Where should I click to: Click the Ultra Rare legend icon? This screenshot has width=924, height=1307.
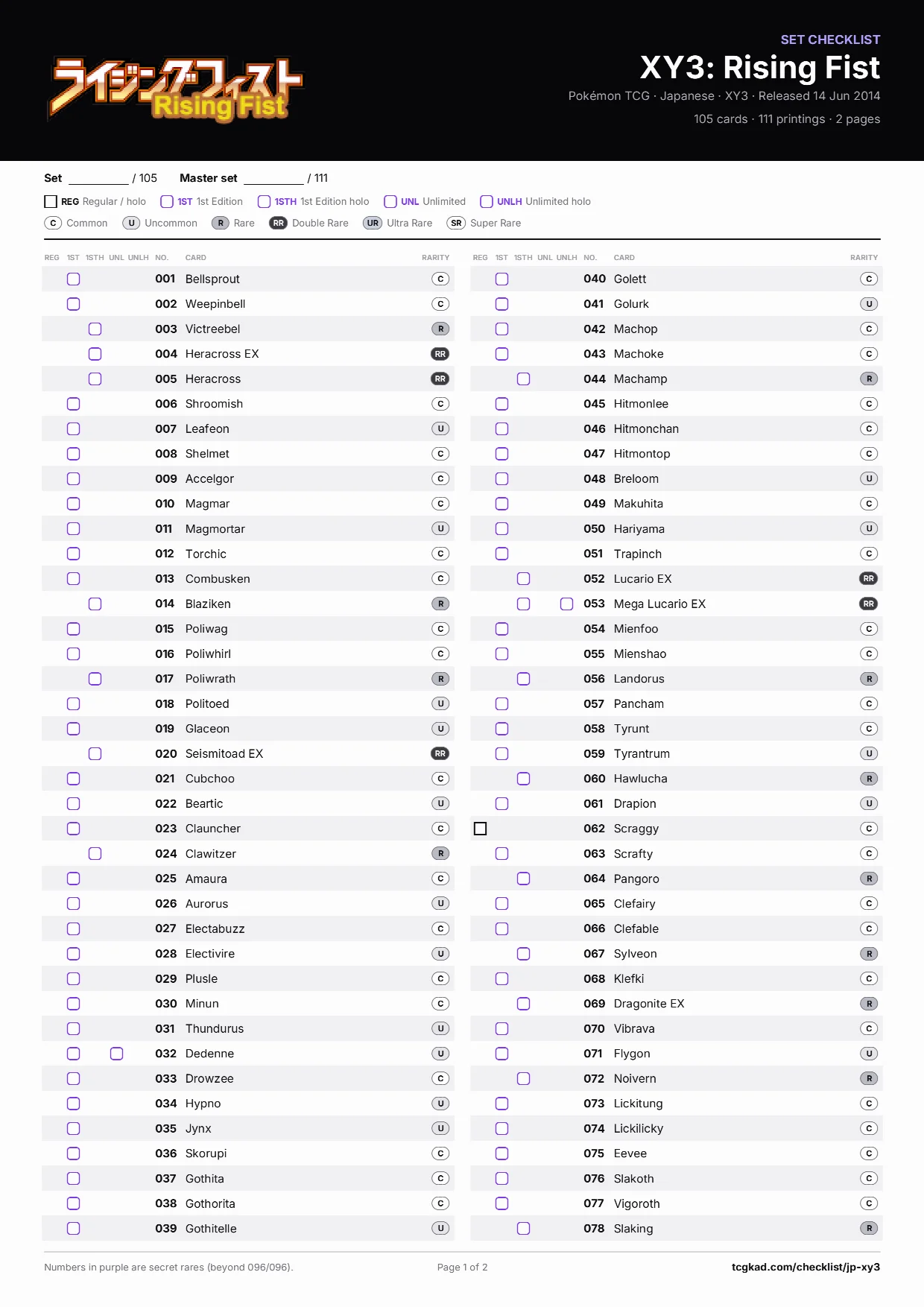point(373,223)
